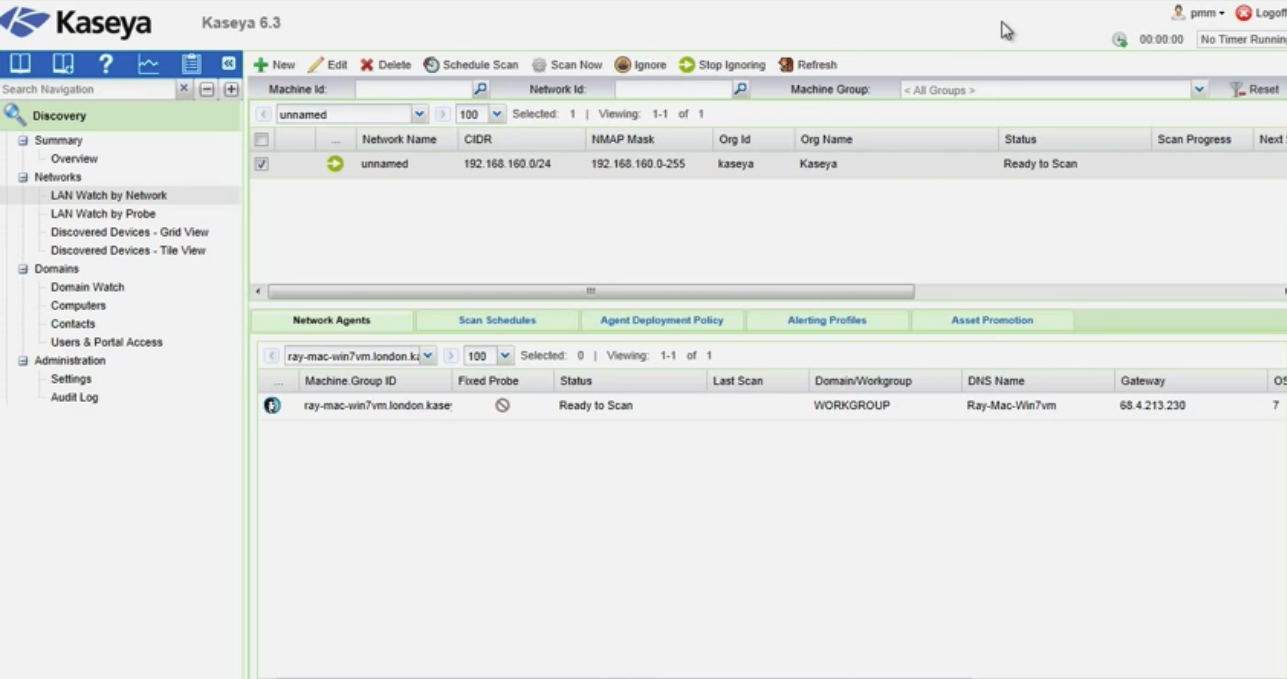Image resolution: width=1287 pixels, height=679 pixels.
Task: Uncheck the unnamed network row checkbox
Action: pyautogui.click(x=261, y=164)
